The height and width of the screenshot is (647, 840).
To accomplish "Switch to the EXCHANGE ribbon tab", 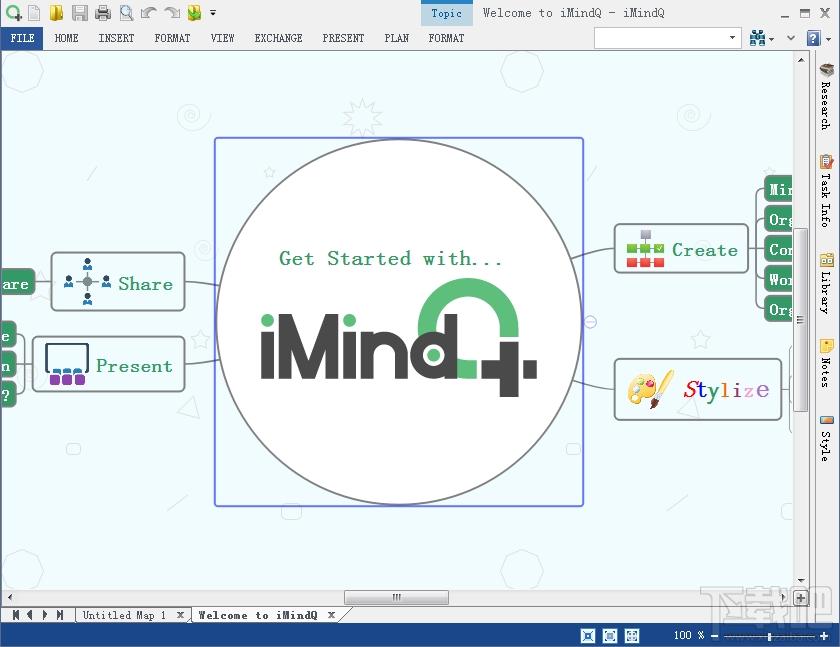I will click(278, 38).
